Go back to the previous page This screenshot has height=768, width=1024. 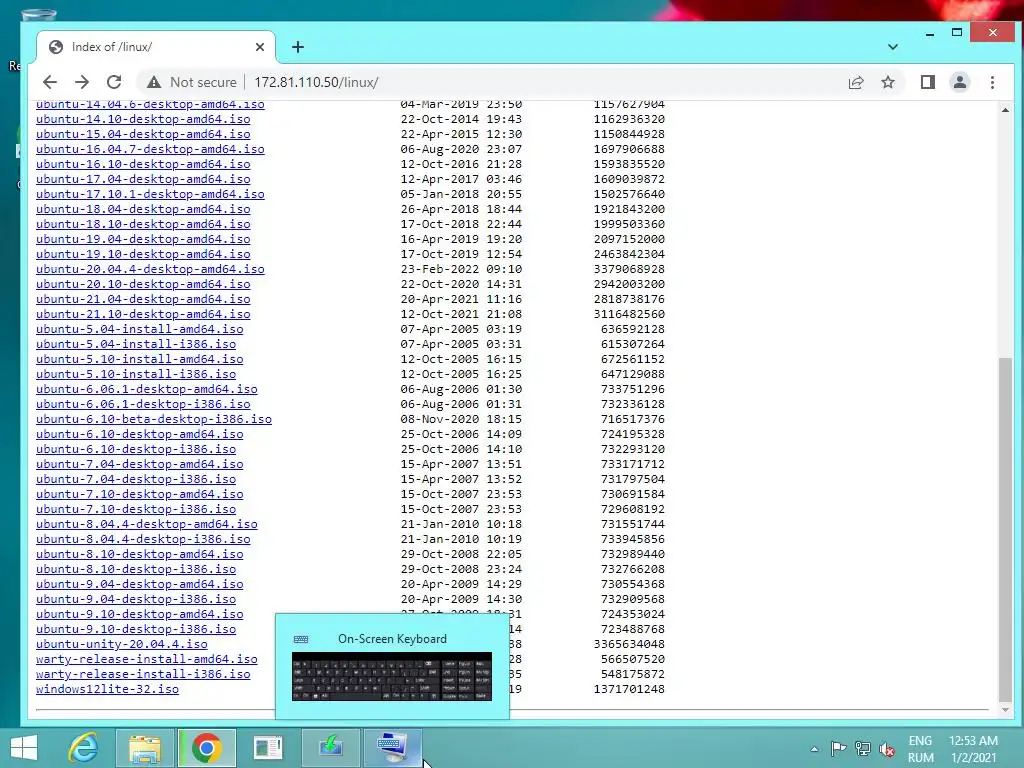tap(50, 82)
